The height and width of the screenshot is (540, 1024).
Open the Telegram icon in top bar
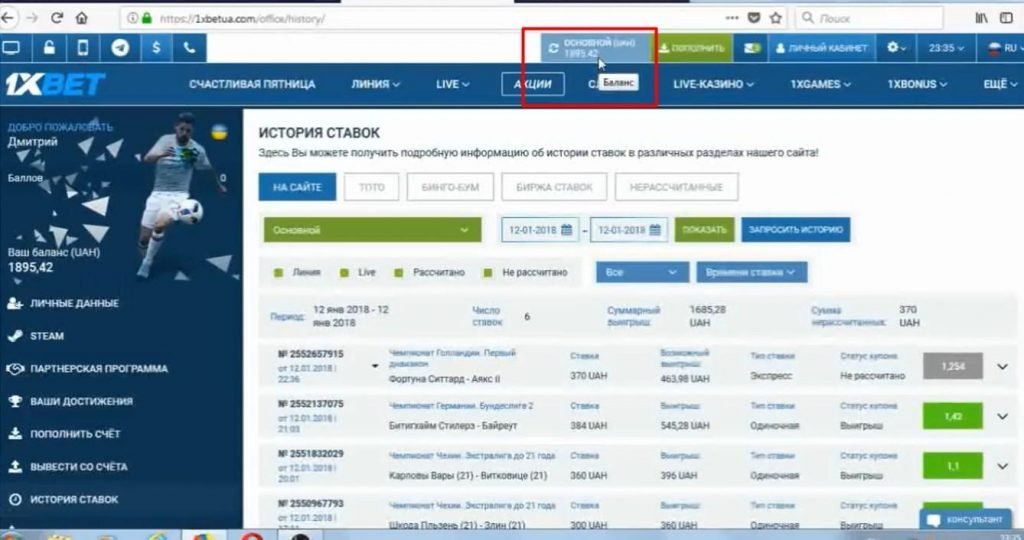click(120, 48)
